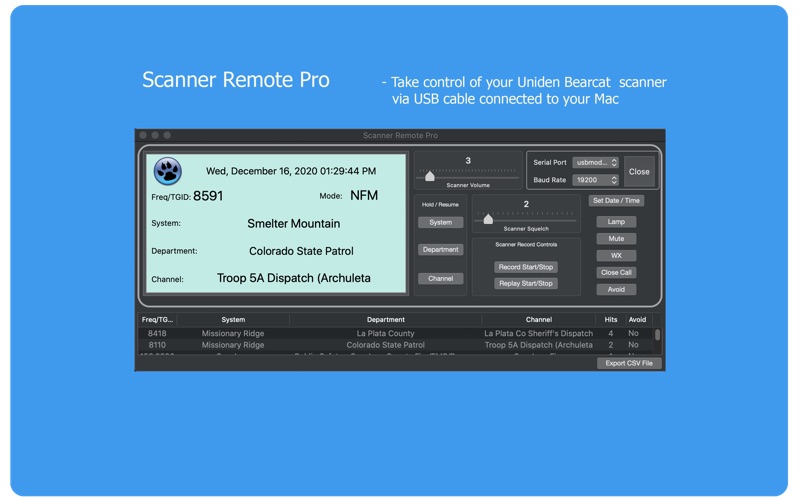The height and width of the screenshot is (500, 800).
Task: Click the Bearcat paw print icon
Action: 167,171
